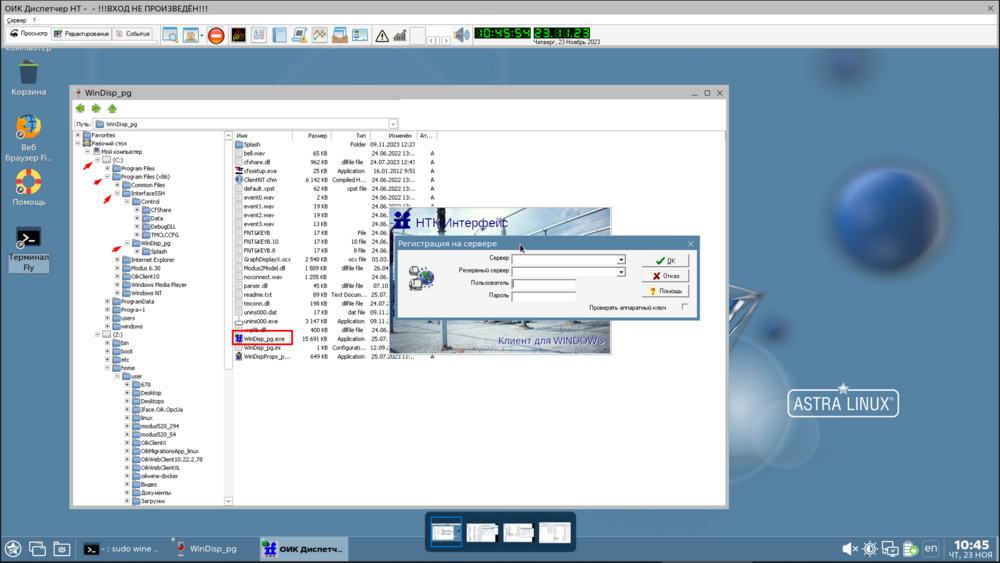Viewport: 1000px width, 563px height.
Task: Switch to the События tab
Action: click(132, 34)
